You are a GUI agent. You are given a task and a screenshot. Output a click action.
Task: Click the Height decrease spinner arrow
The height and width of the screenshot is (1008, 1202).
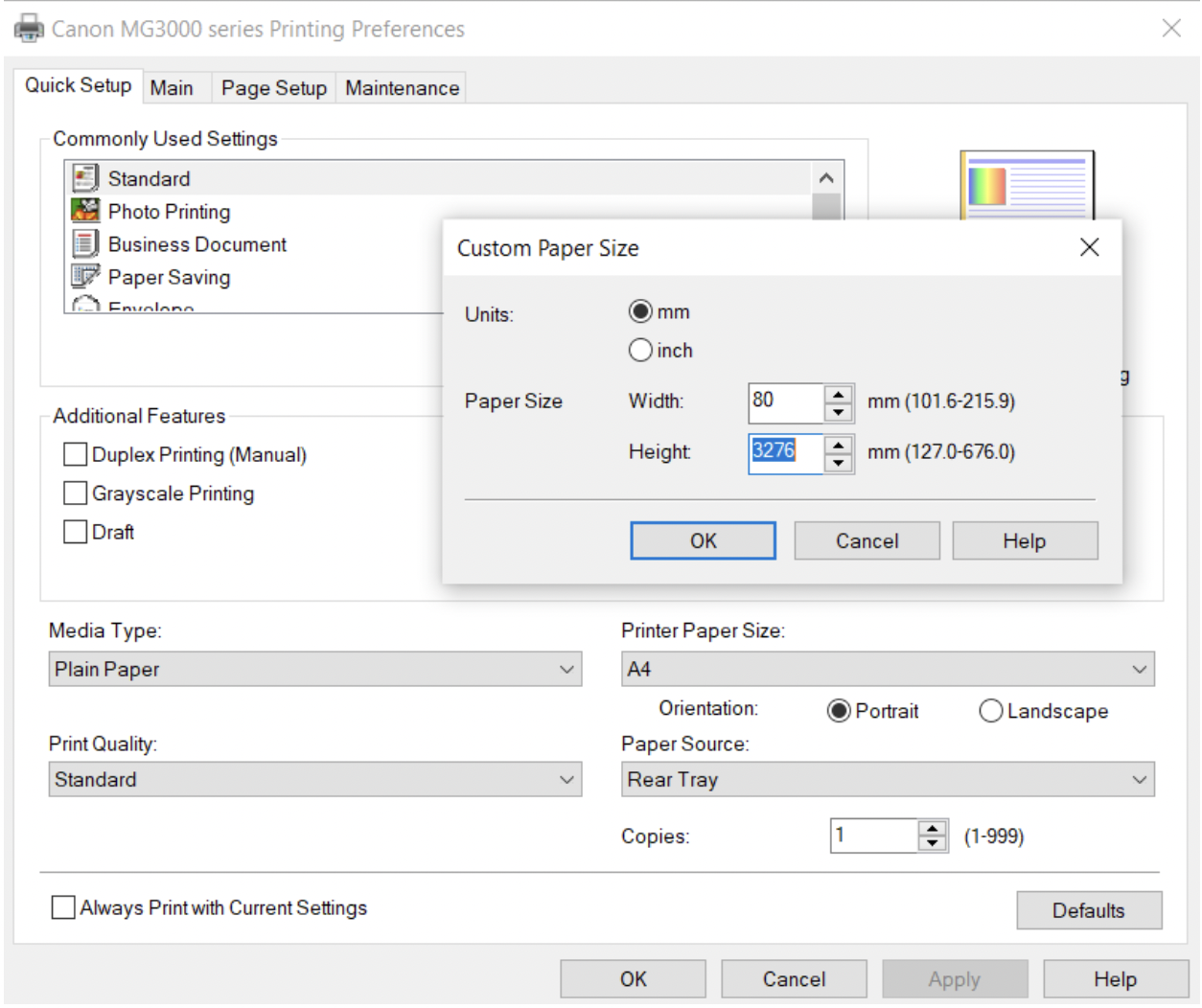point(839,463)
